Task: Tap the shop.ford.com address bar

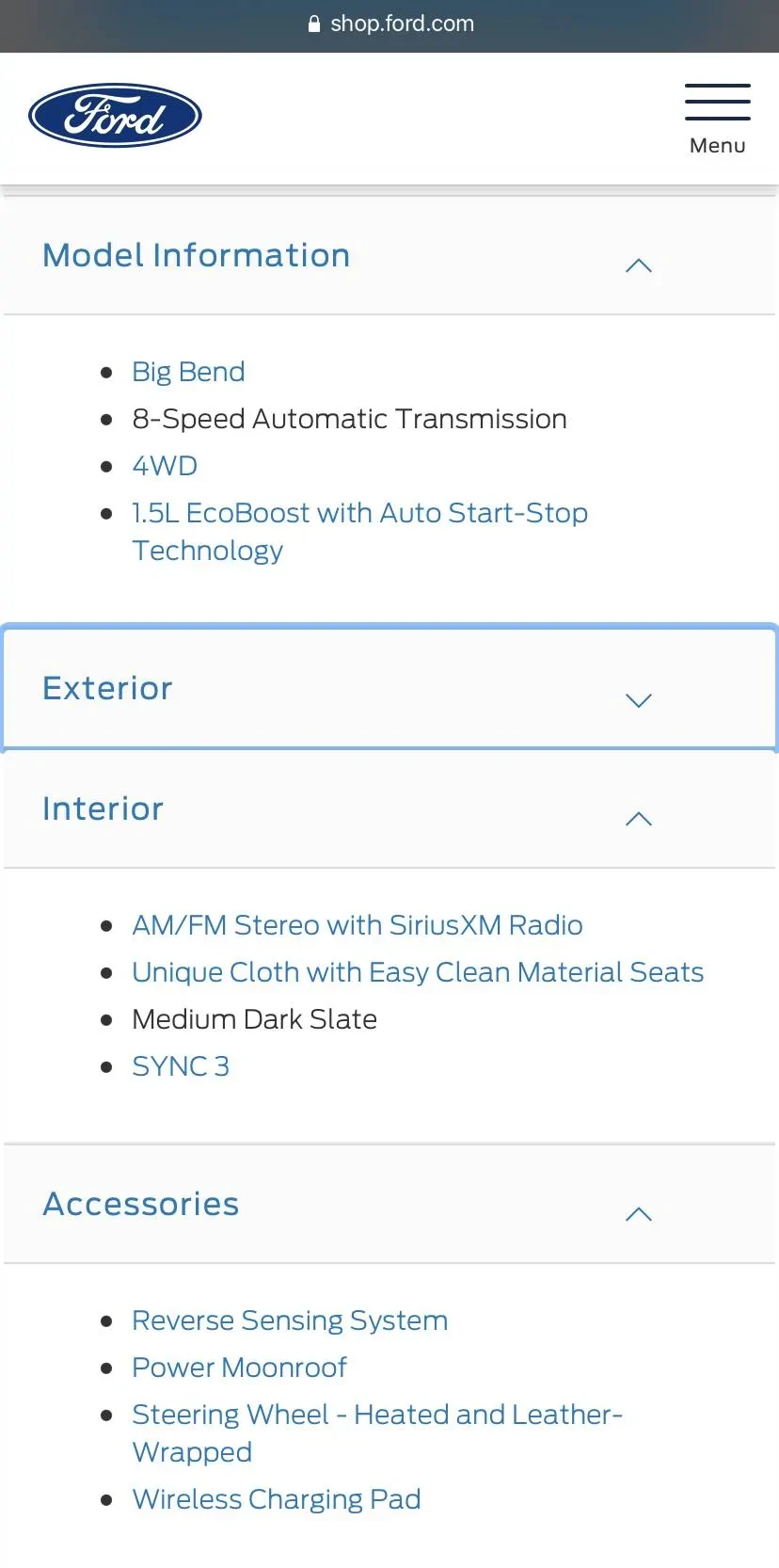Action: pyautogui.click(x=403, y=24)
